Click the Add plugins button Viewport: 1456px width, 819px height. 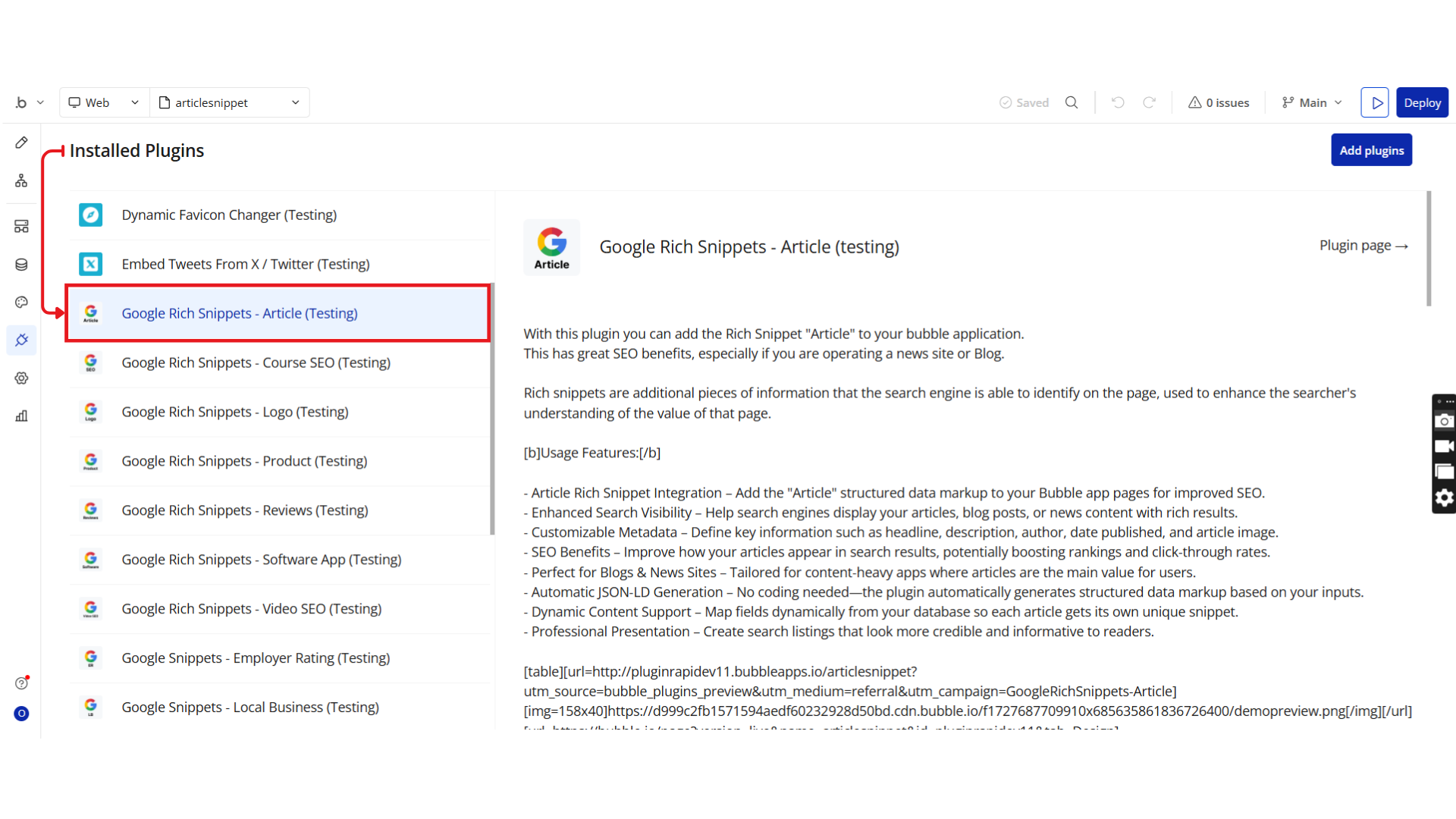[1371, 150]
